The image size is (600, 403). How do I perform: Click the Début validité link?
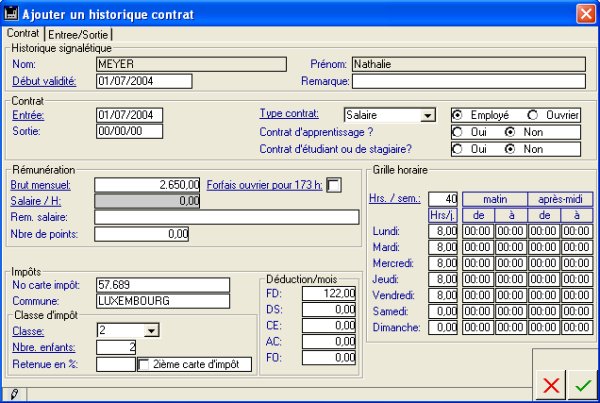44,81
